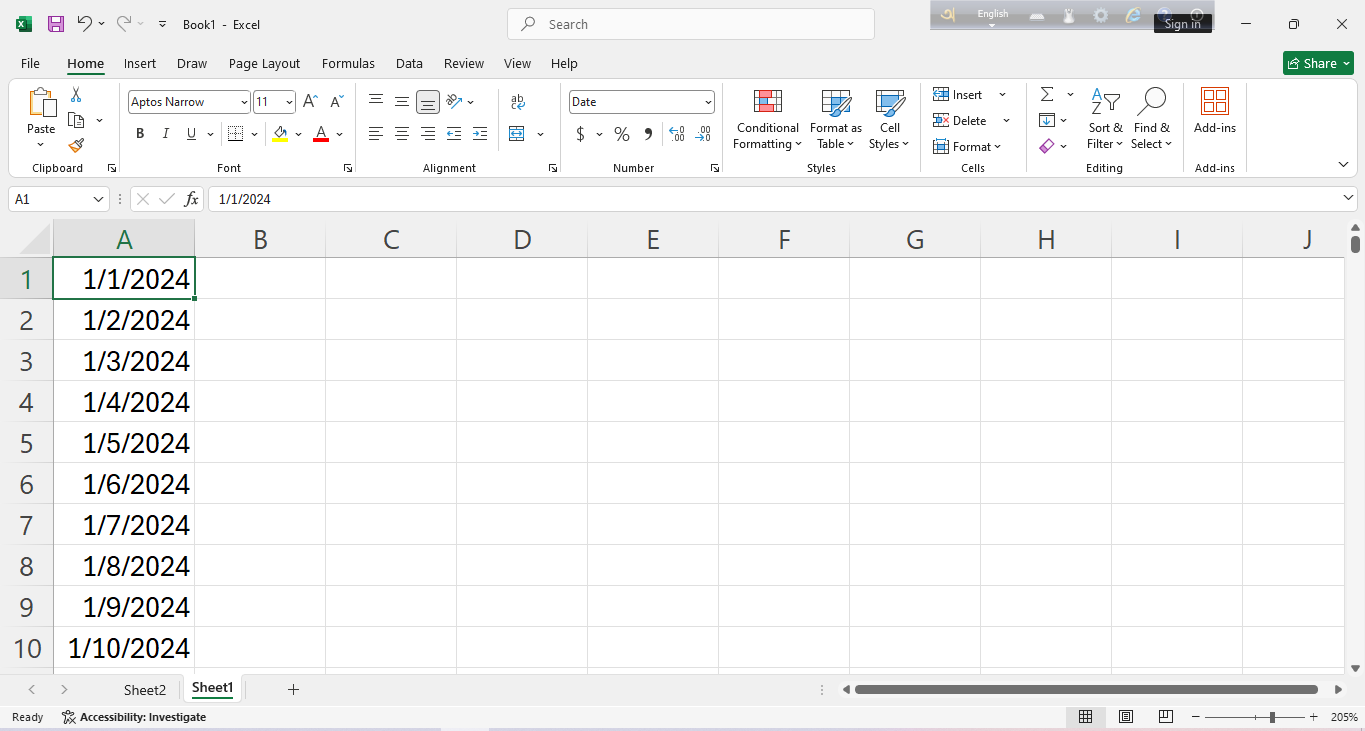
Task: Click the Cut scissors icon
Action: [76, 95]
